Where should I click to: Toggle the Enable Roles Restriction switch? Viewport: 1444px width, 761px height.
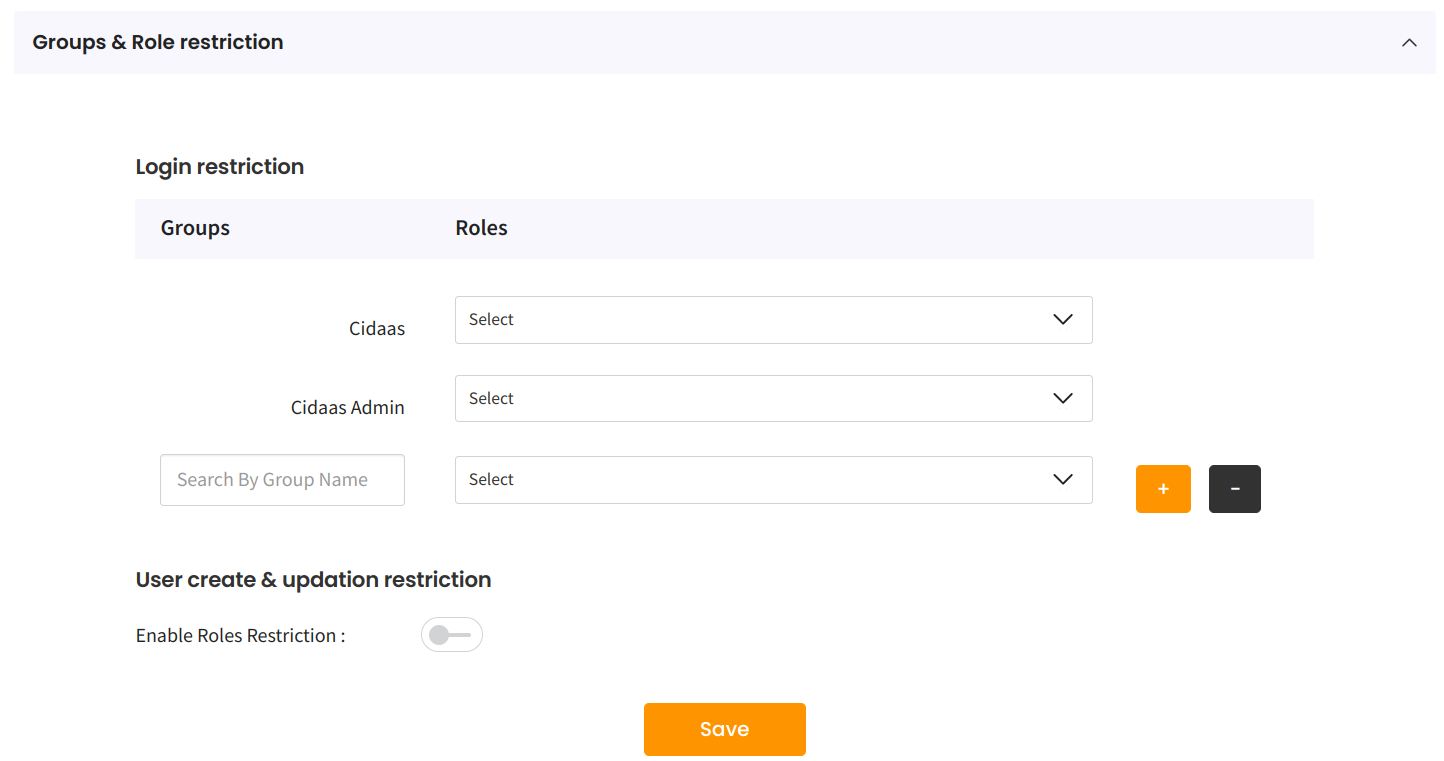(x=452, y=635)
